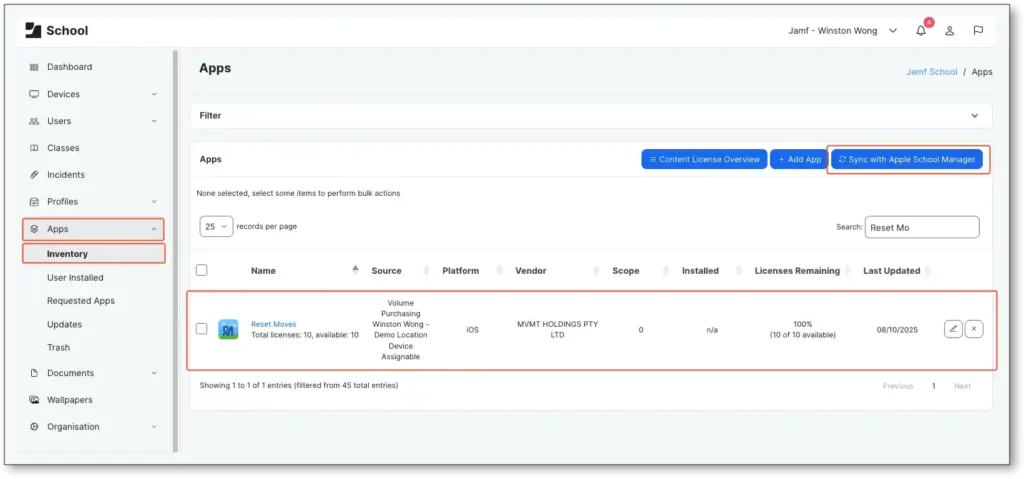Open the notifications bell icon
The image size is (1024, 479).
pos(921,31)
